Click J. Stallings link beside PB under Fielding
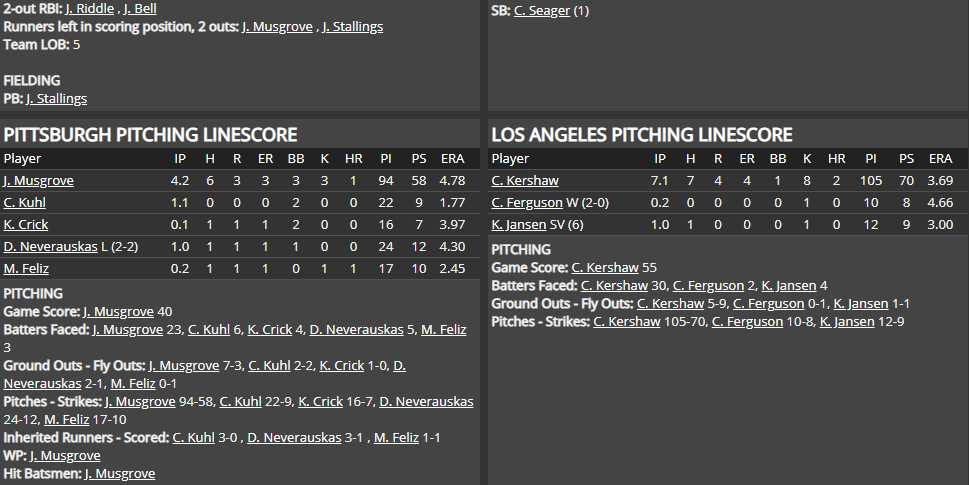The image size is (969, 485). click(56, 98)
